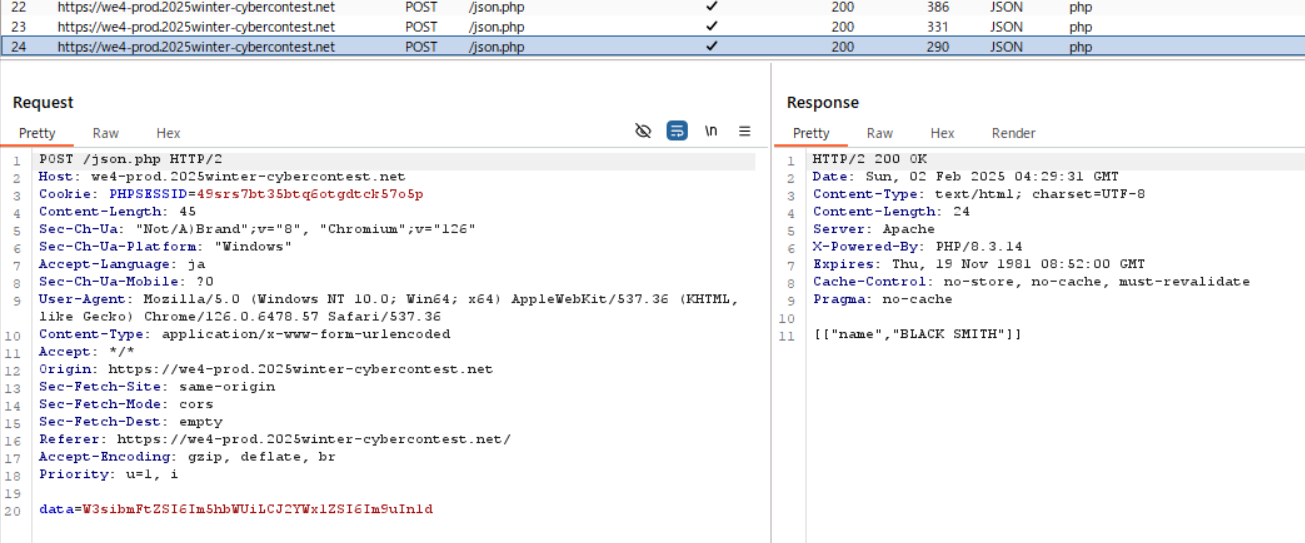Click the POST /json.php HTTP/2 request line
The height and width of the screenshot is (543, 1305).
coord(131,159)
